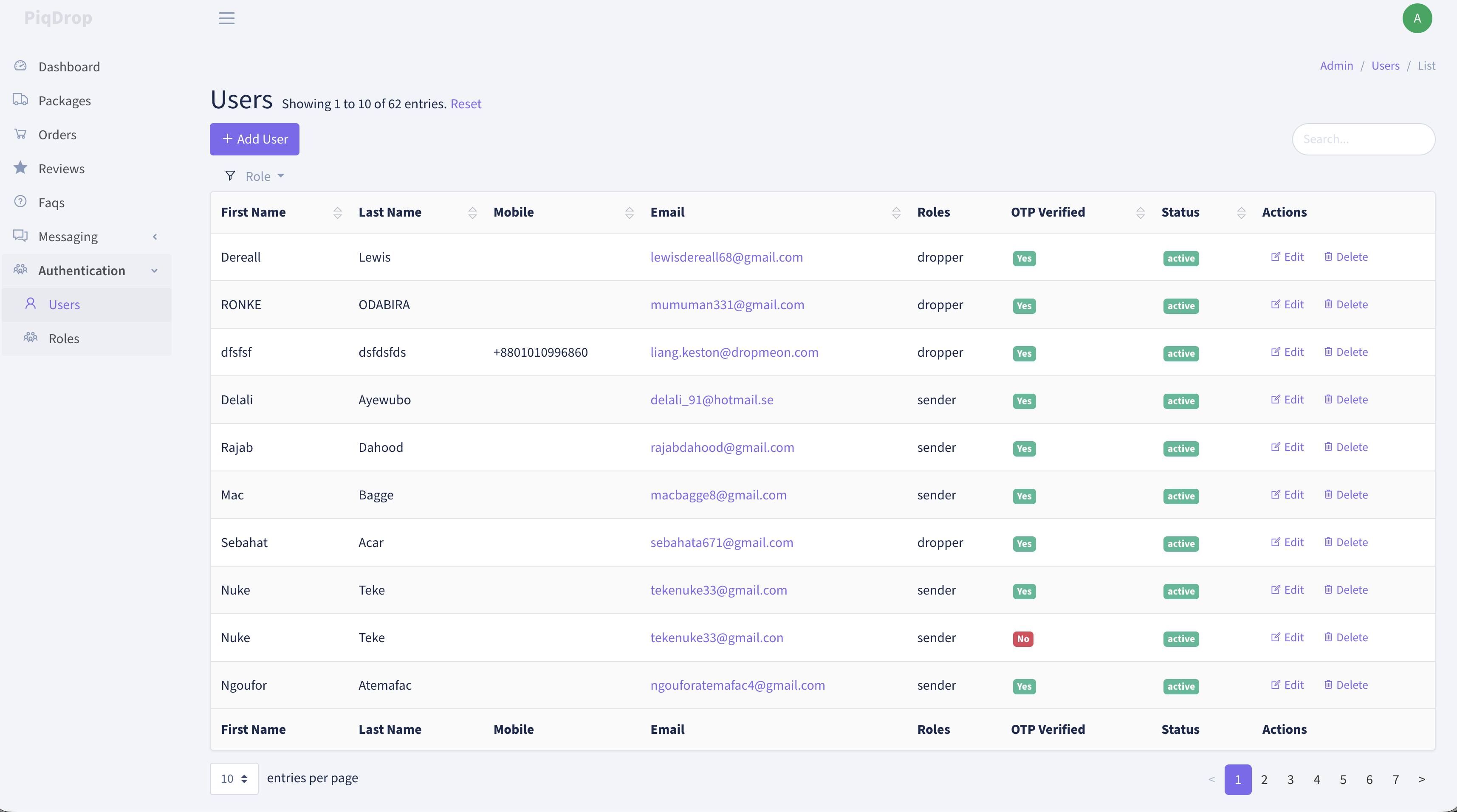This screenshot has width=1457, height=812.
Task: Click the Faqs question mark icon
Action: 20,202
